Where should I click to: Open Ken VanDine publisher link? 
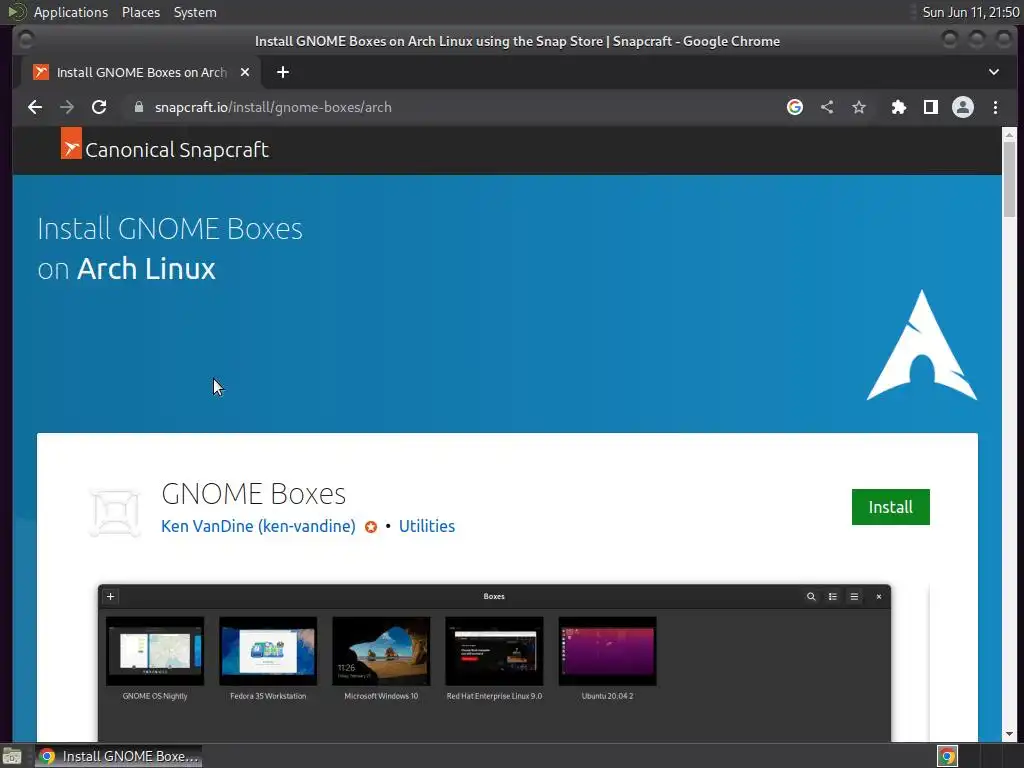pos(258,526)
